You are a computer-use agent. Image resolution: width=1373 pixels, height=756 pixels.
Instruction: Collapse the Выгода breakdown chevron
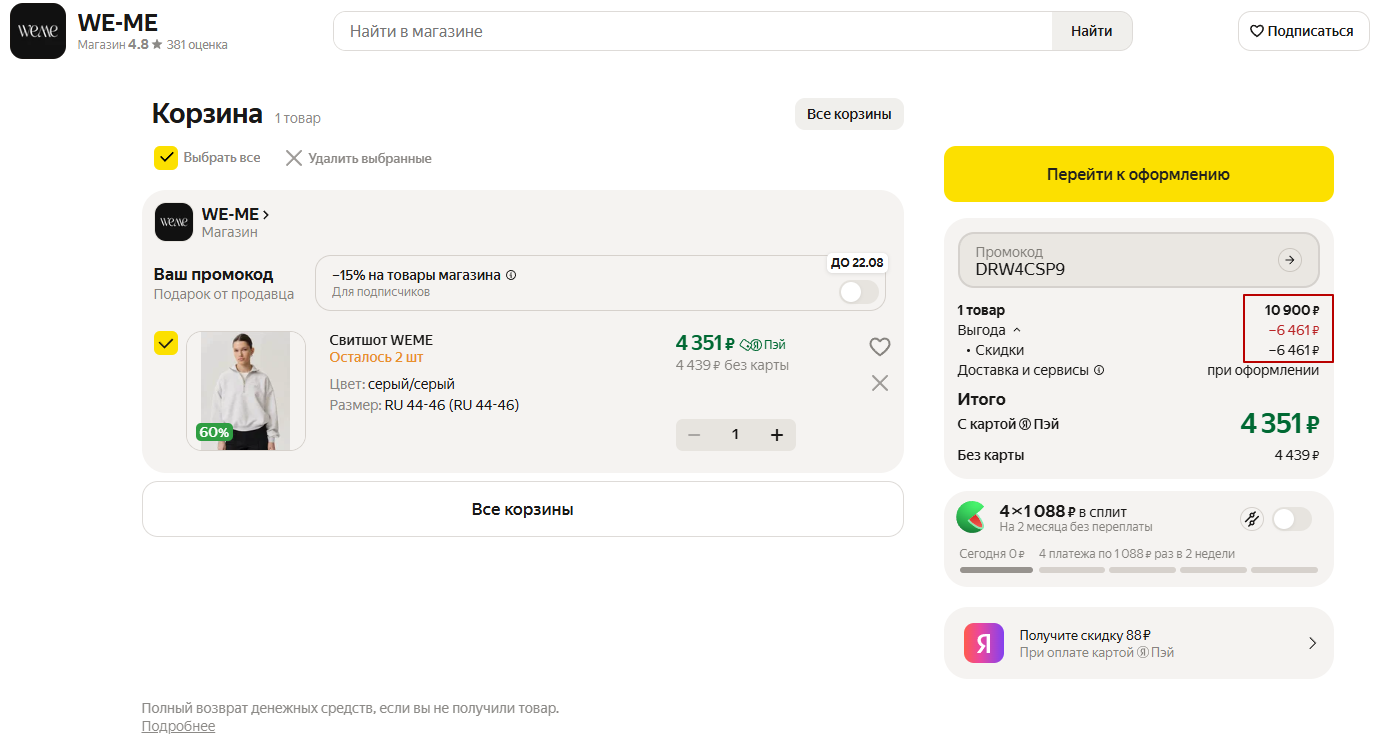click(x=1017, y=330)
